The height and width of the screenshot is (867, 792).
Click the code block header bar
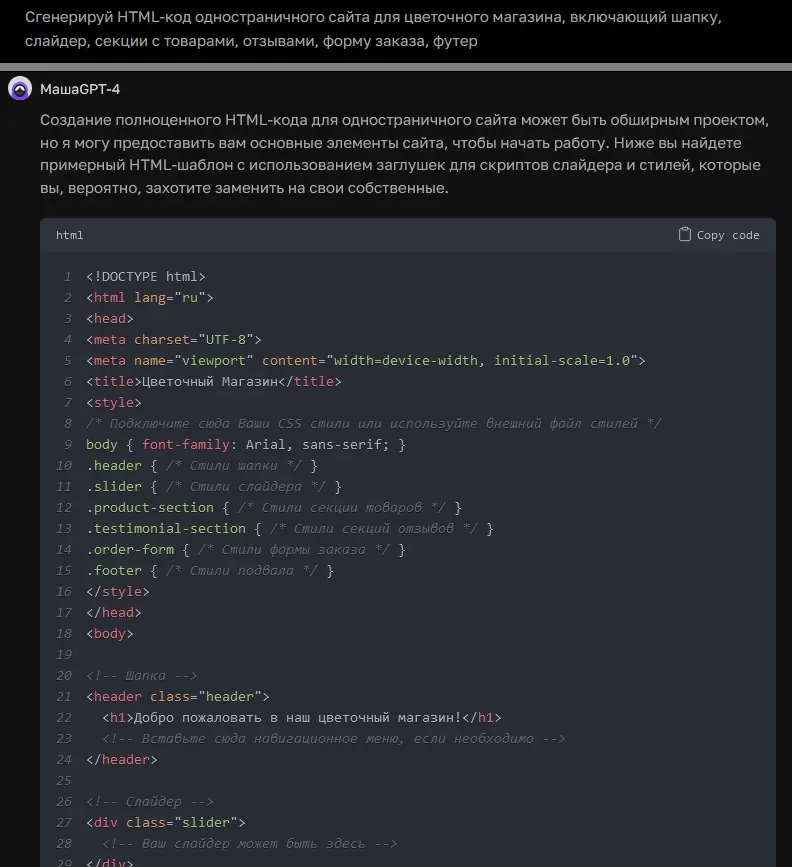(400, 235)
